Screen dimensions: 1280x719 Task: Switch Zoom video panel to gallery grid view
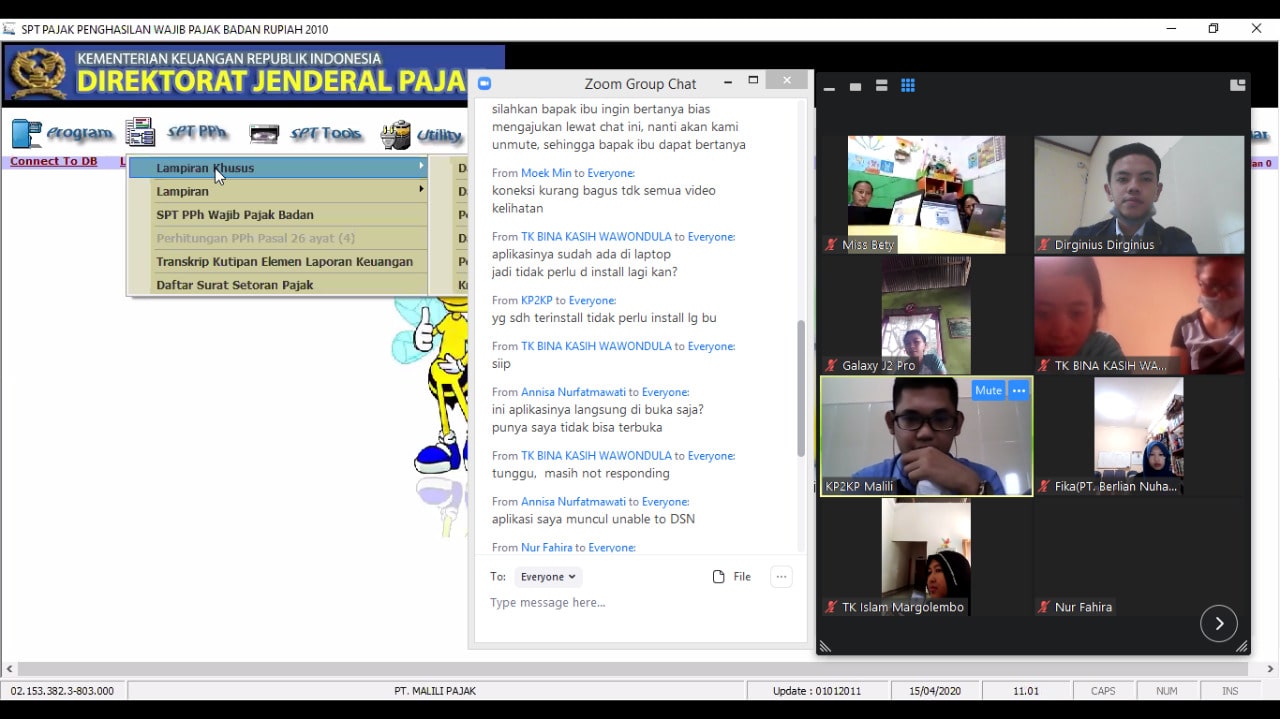pyautogui.click(x=908, y=86)
